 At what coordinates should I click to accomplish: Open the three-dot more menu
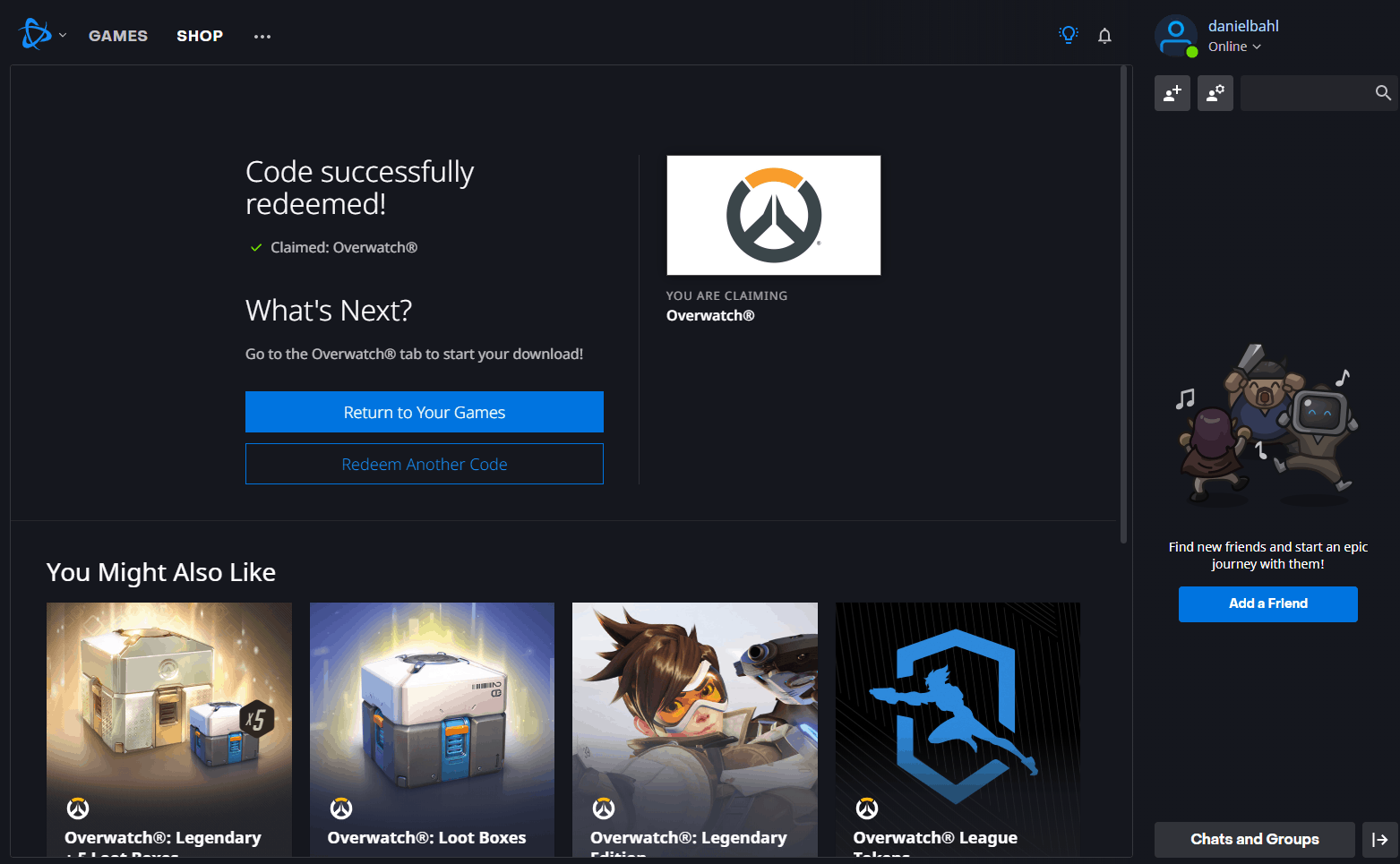pos(262,37)
